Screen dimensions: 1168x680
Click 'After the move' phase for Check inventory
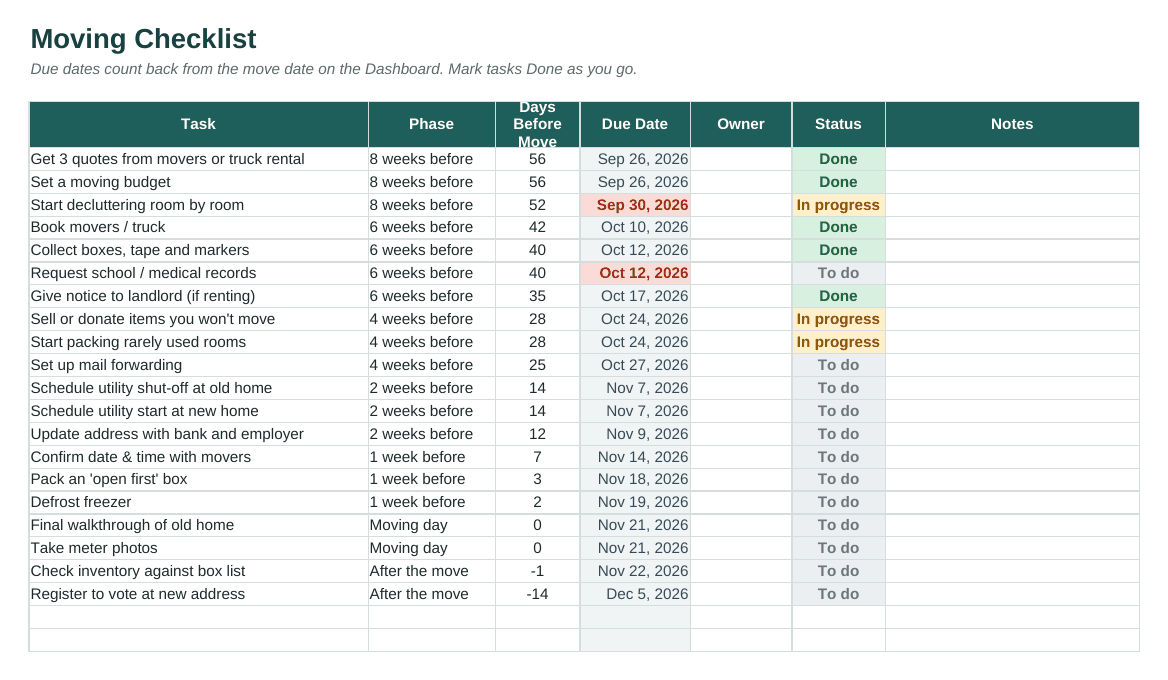click(x=431, y=572)
